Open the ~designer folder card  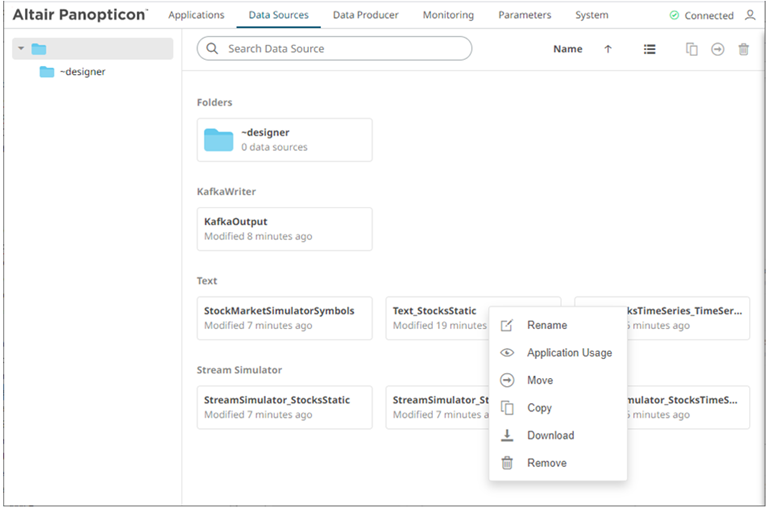284,140
